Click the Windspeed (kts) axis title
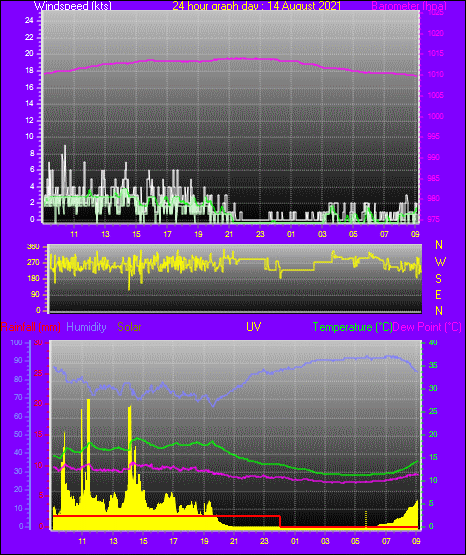Image resolution: width=466 pixels, height=555 pixels. tap(73, 6)
